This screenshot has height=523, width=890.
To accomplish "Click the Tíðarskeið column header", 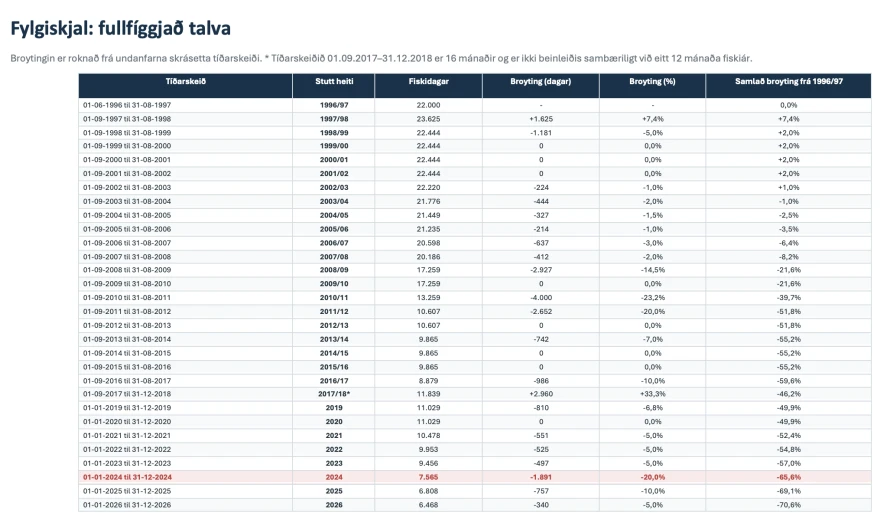I will click(186, 81).
